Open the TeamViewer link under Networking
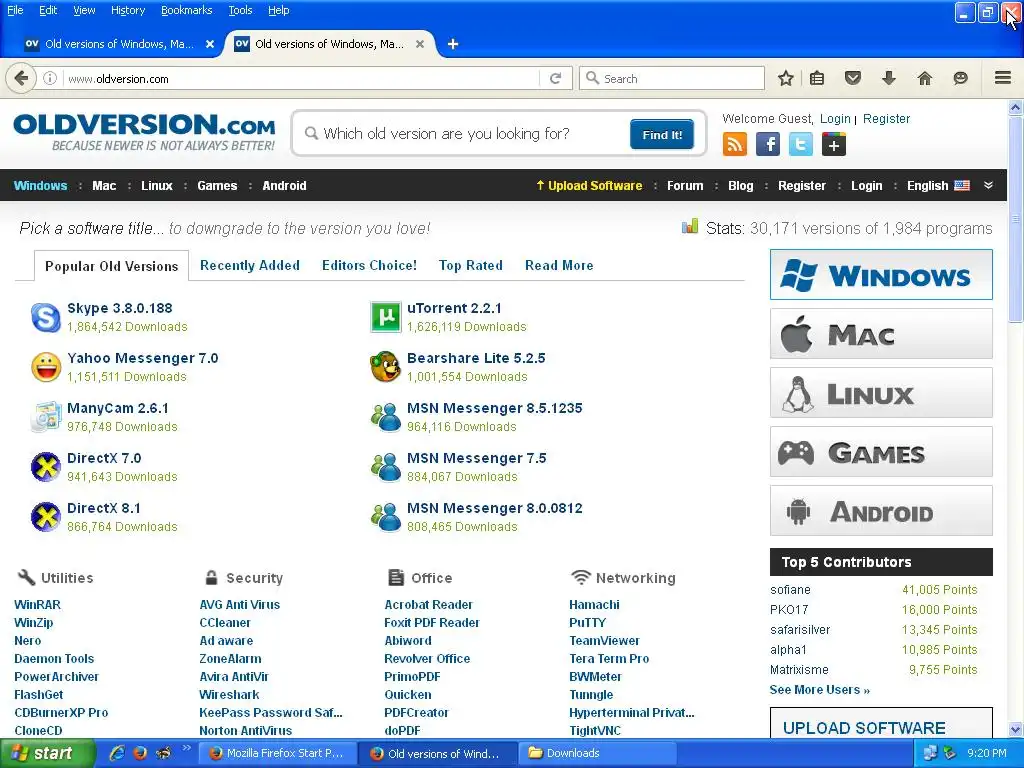This screenshot has width=1024, height=768. pyautogui.click(x=604, y=641)
